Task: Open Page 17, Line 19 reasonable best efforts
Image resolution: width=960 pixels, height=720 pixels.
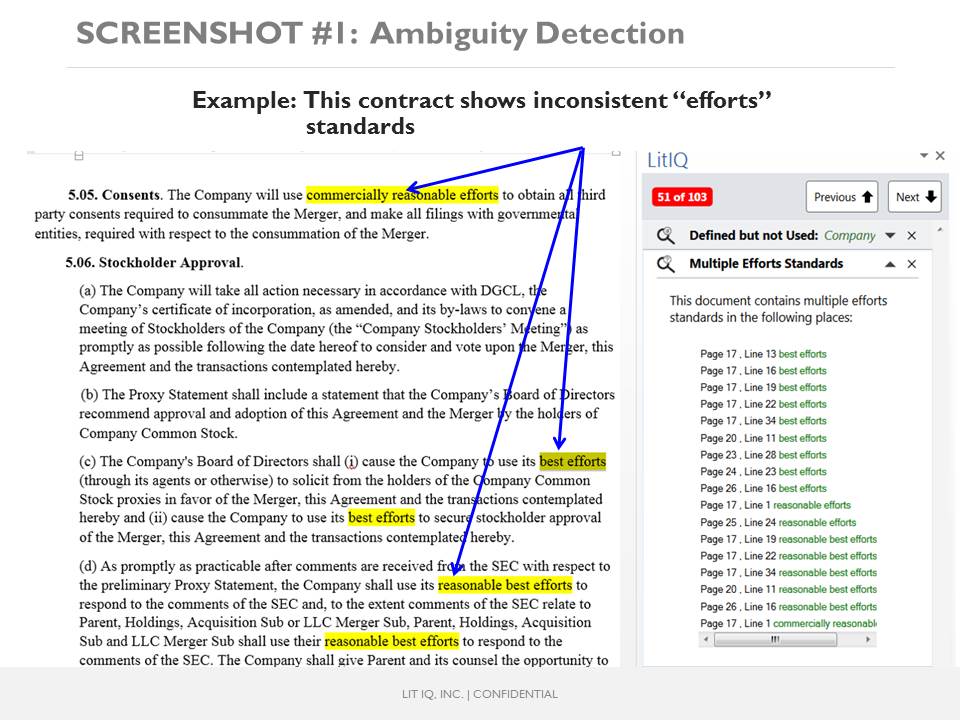Action: coord(789,539)
